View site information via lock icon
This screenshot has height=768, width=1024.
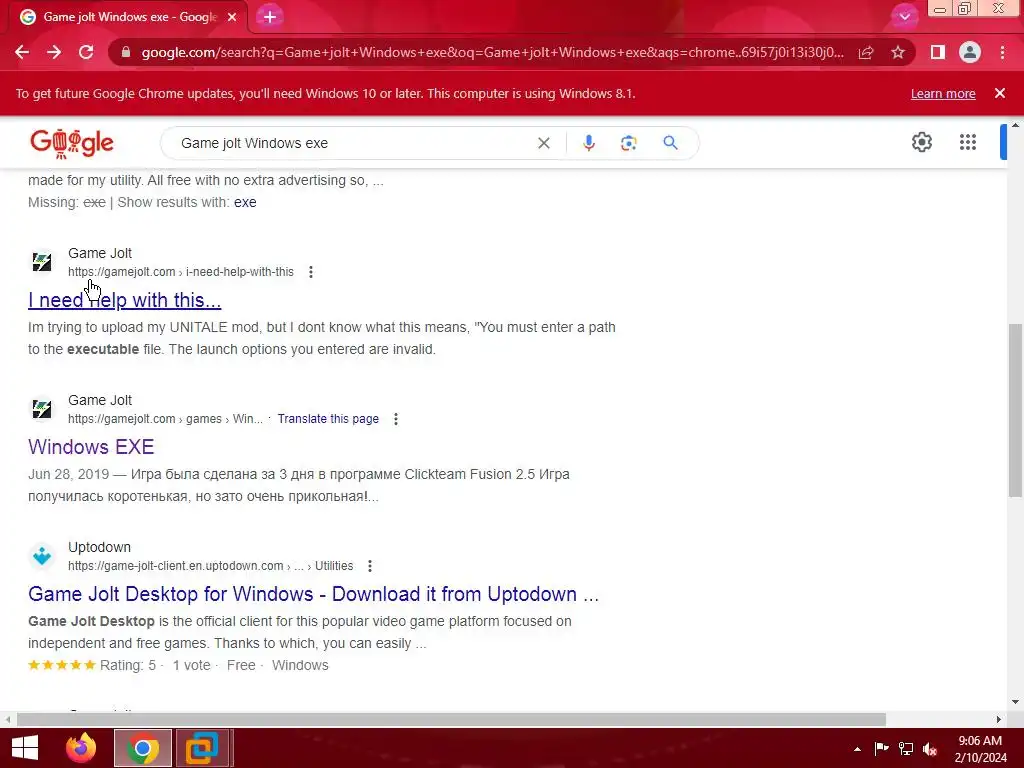pos(126,52)
